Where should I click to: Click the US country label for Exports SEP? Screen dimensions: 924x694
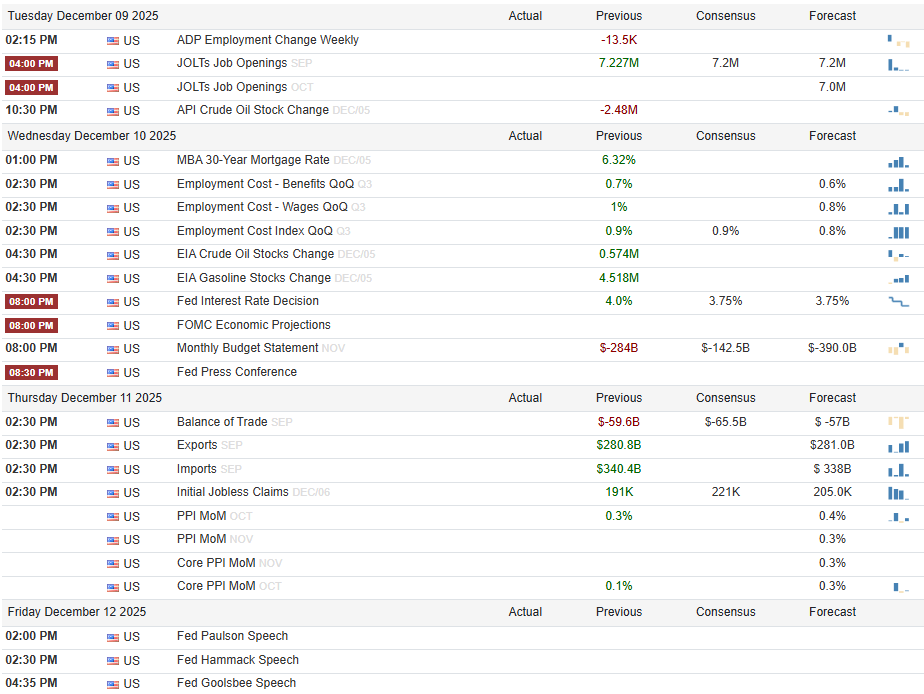pyautogui.click(x=131, y=446)
